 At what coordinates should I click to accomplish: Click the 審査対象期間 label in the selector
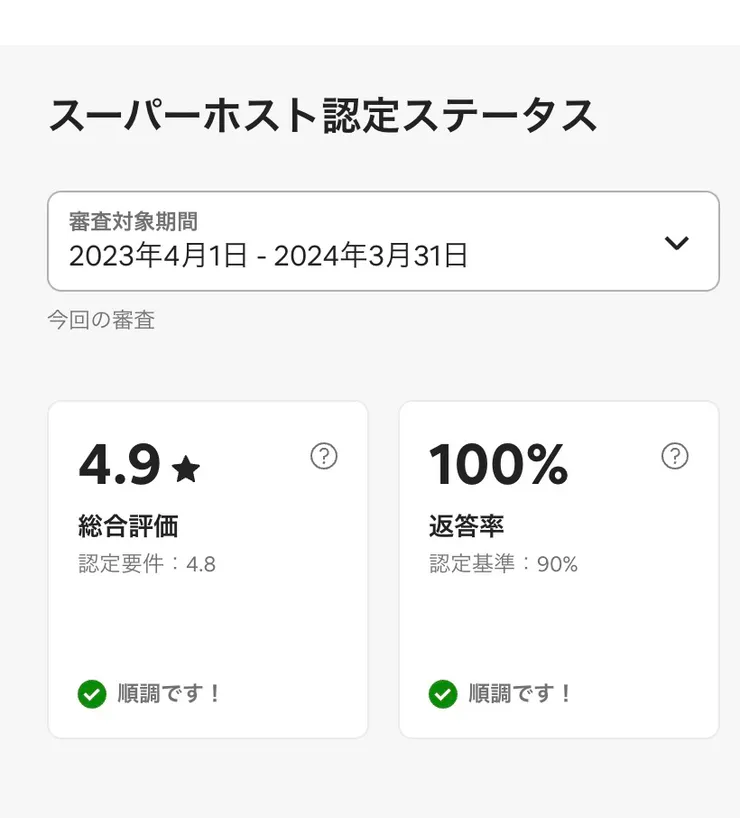(133, 221)
